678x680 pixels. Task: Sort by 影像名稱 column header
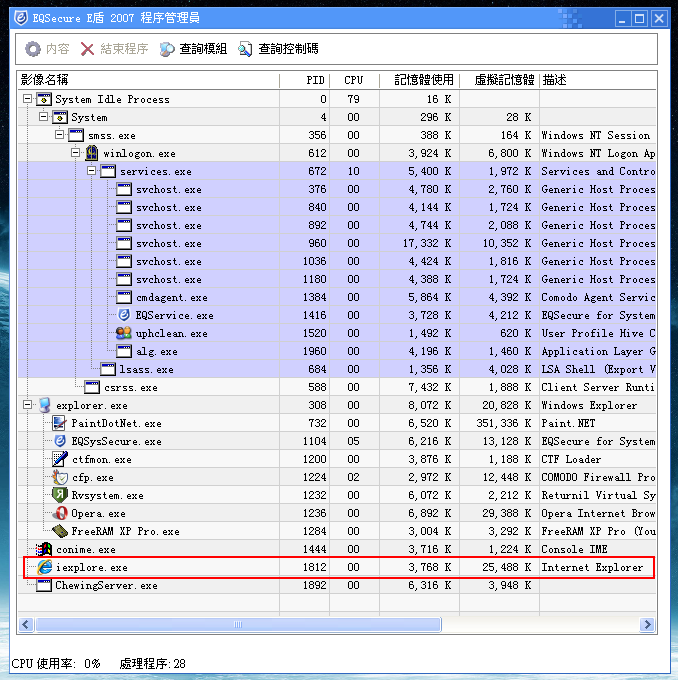pos(148,80)
